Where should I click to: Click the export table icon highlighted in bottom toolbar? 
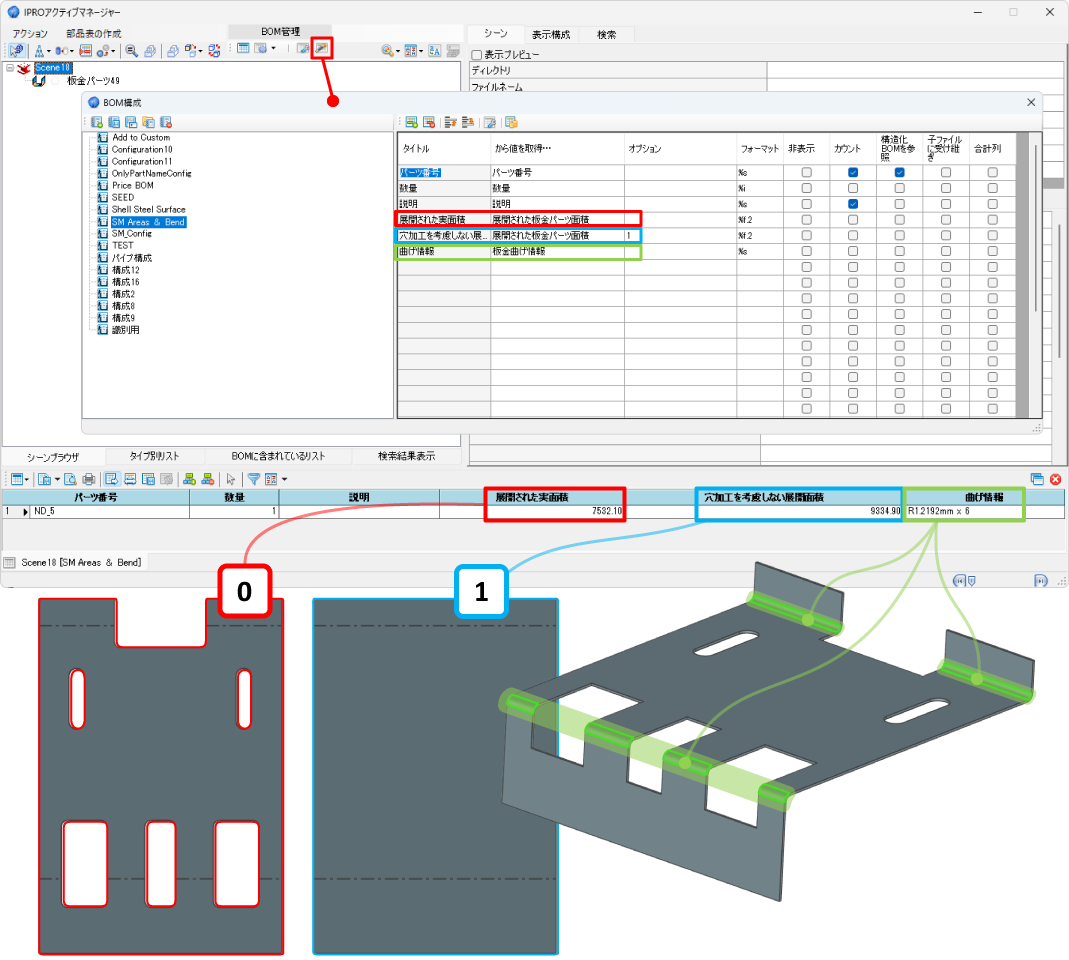(x=111, y=479)
